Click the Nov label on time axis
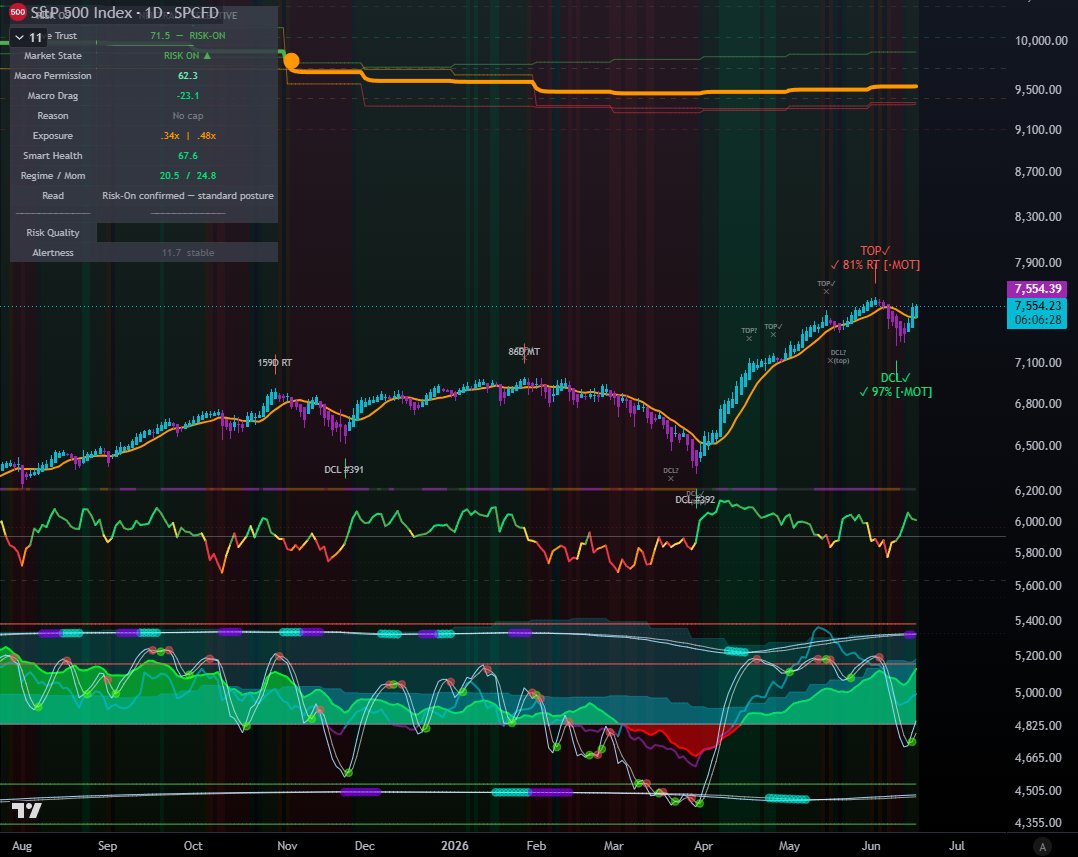This screenshot has width=1078, height=857. [287, 845]
